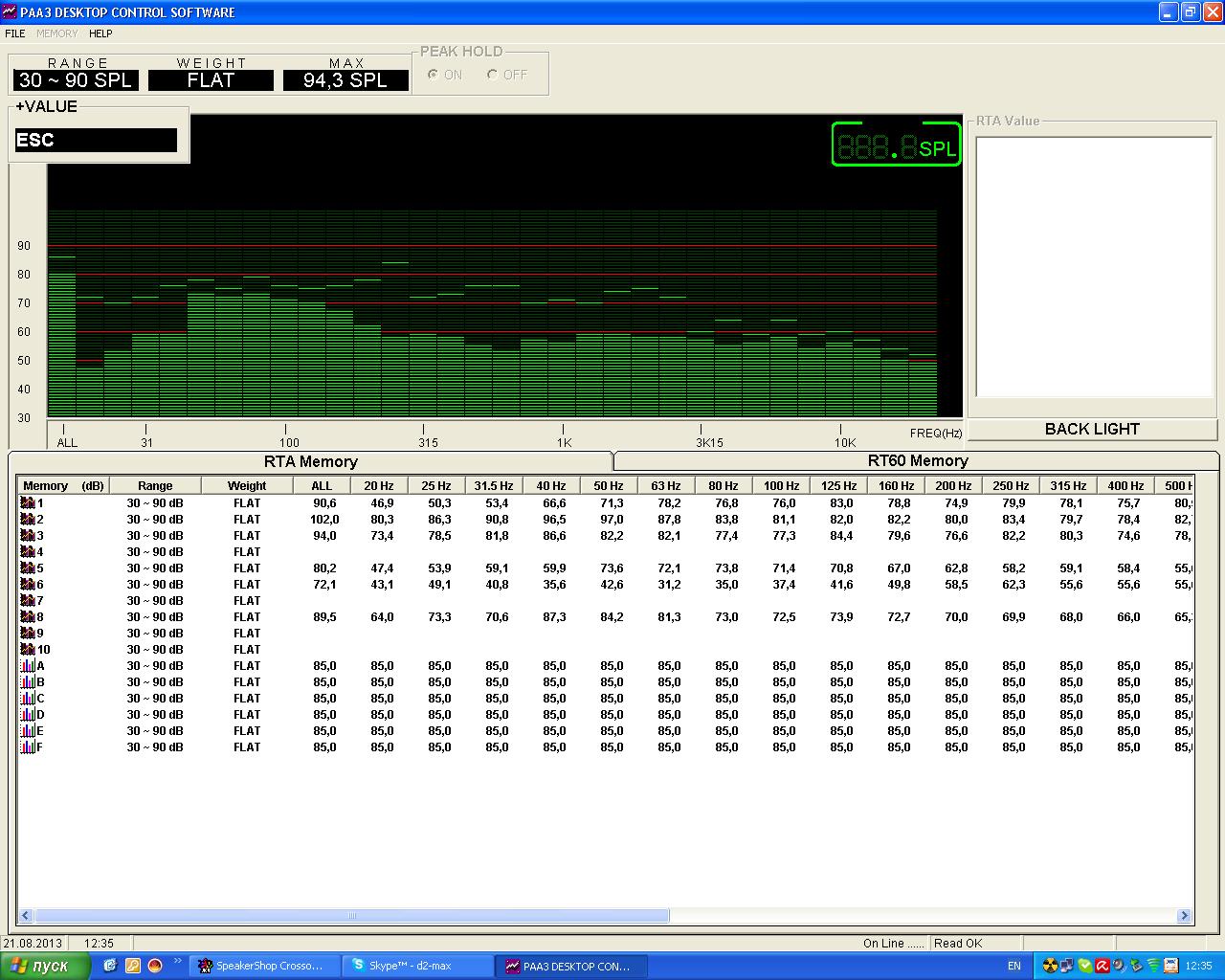
Task: Open SpeakerShop Crossover taskbar window
Action: (x=264, y=966)
